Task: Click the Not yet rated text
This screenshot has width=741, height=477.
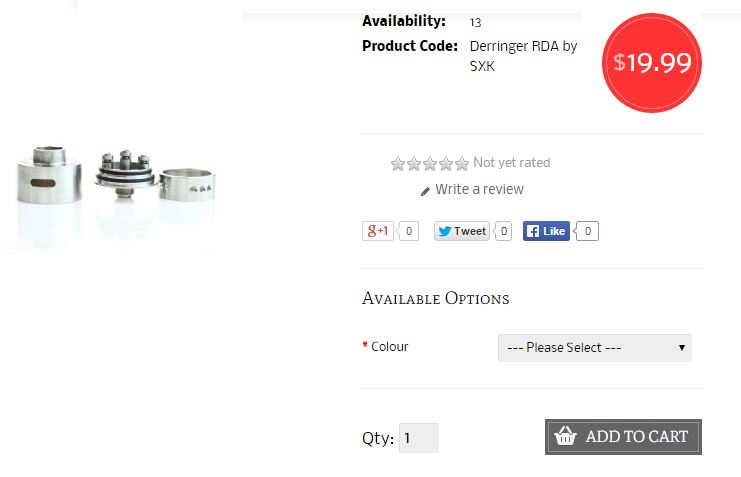Action: coord(512,163)
